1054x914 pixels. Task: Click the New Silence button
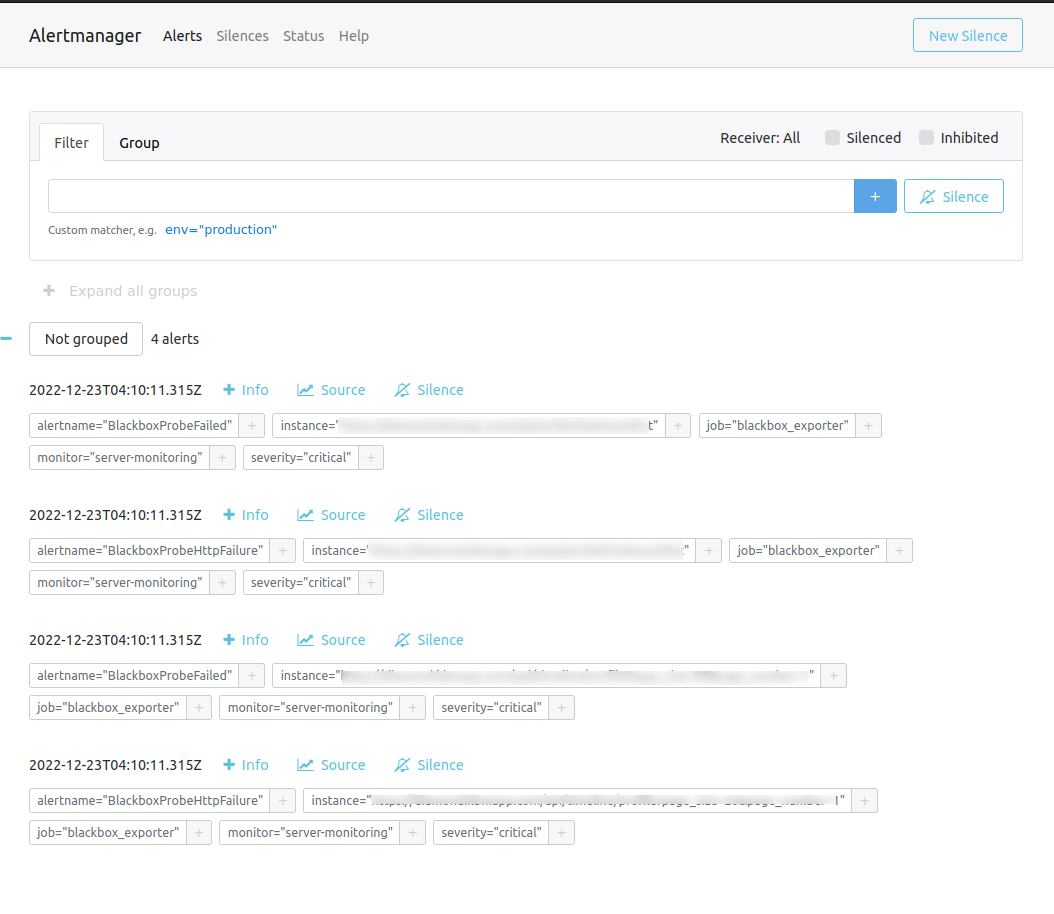[x=967, y=34]
